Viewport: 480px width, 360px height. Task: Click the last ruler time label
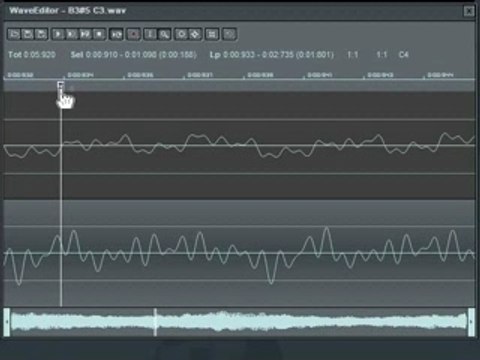(x=440, y=75)
